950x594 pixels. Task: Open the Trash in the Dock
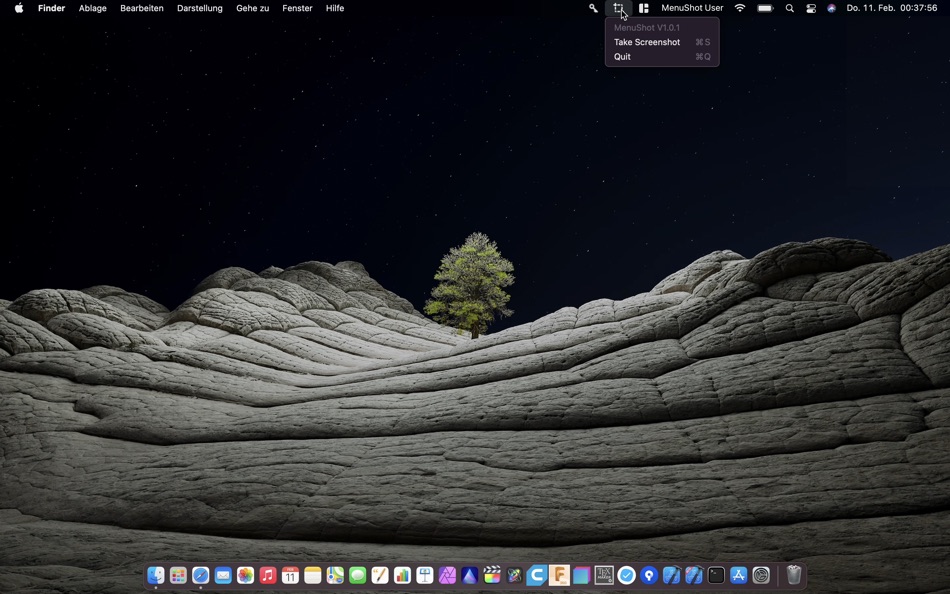794,575
